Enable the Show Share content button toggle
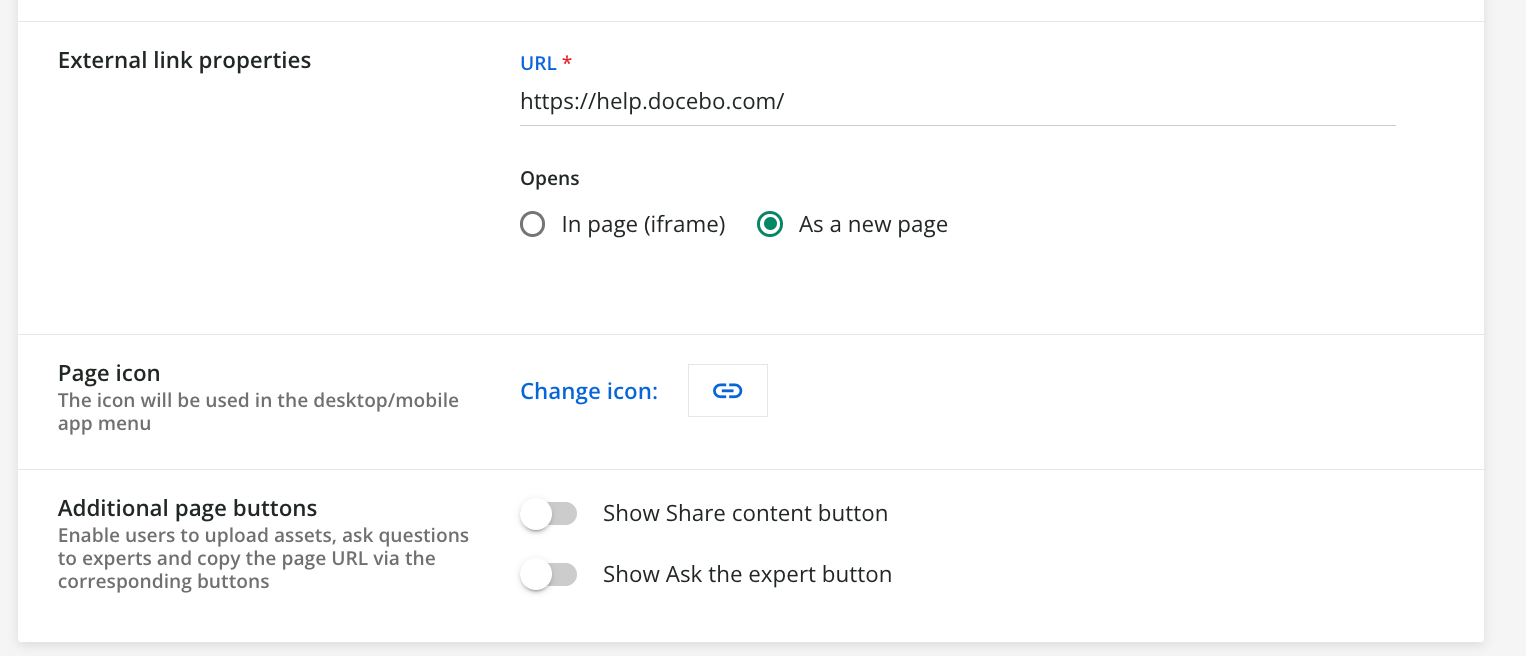The width and height of the screenshot is (1526, 656). (x=548, y=514)
